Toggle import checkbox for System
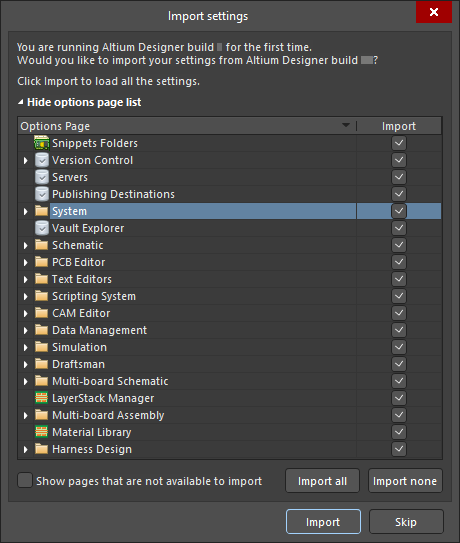Viewport: 460px width, 543px height. click(x=399, y=211)
